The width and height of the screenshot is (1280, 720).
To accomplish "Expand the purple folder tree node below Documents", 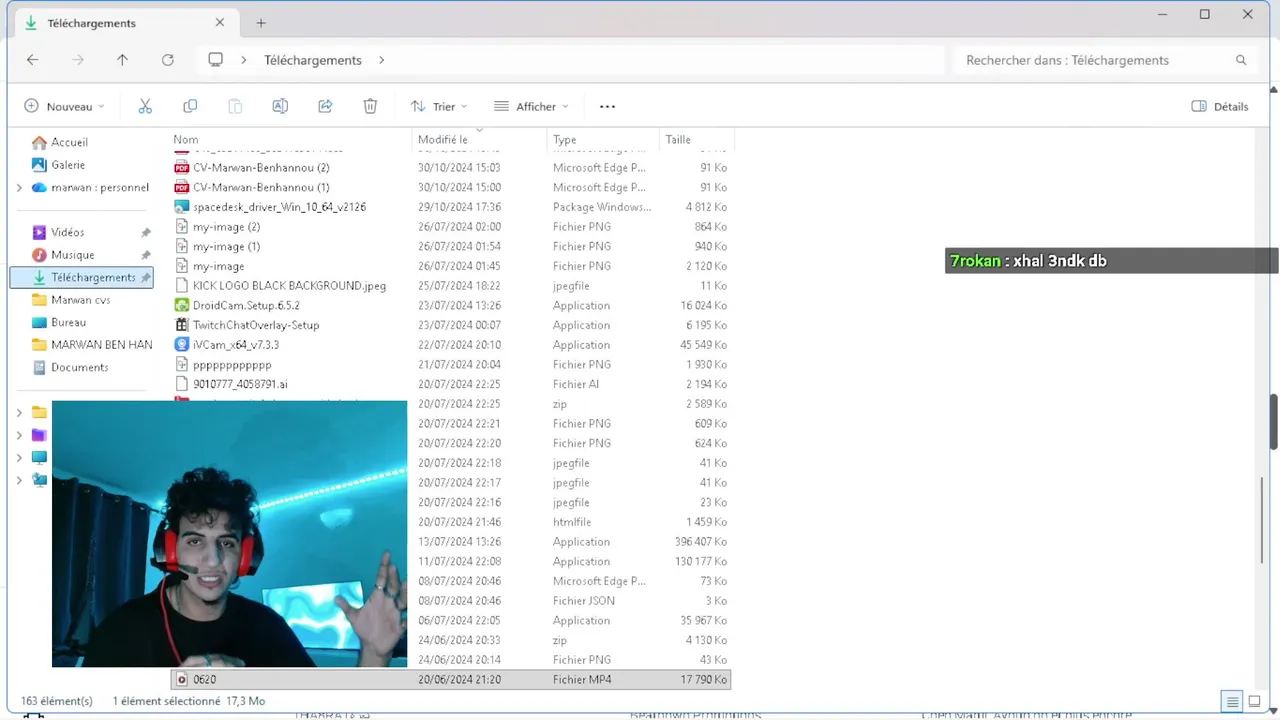I will [x=19, y=435].
